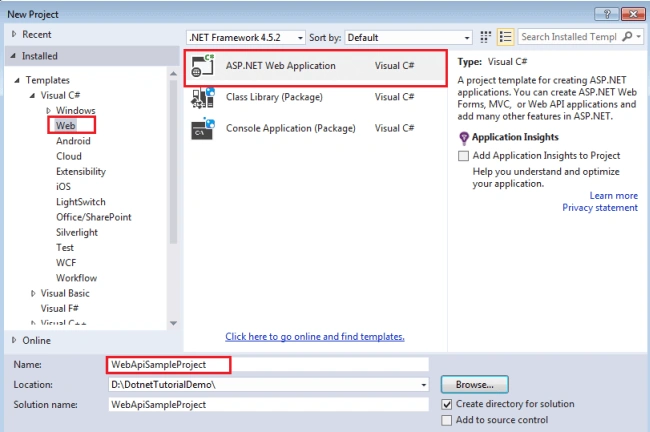Click the search magnifier icon
The height and width of the screenshot is (432, 650).
pyautogui.click(x=628, y=36)
